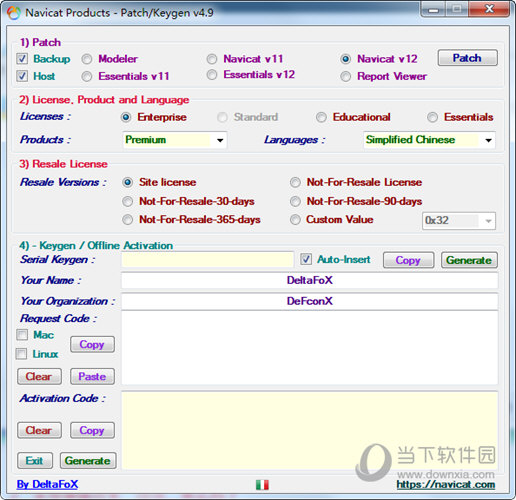
Task: Select Essentials v12 patch option
Action: pos(212,75)
